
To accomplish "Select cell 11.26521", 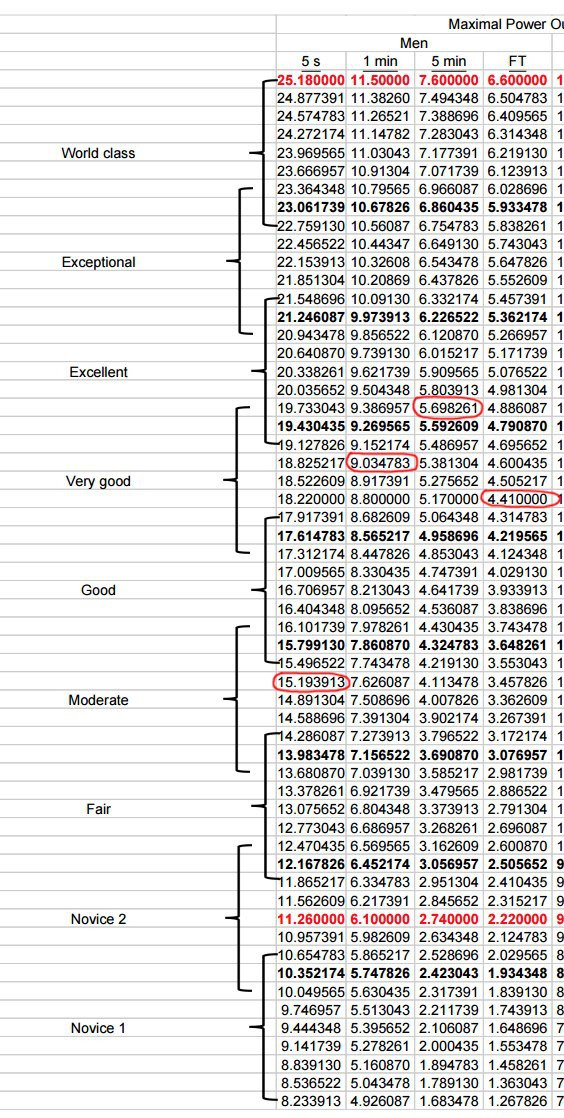I will [x=380, y=116].
